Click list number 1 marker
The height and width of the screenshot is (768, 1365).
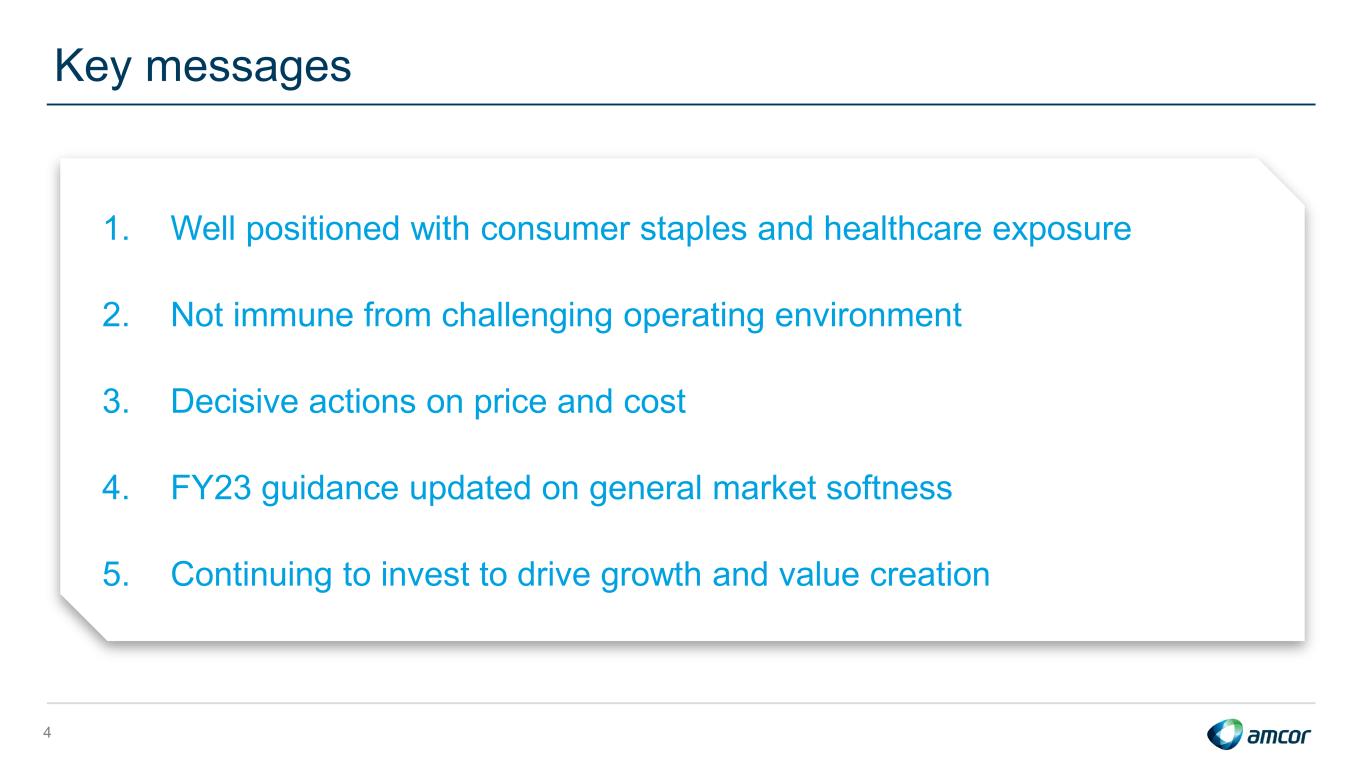click(115, 229)
